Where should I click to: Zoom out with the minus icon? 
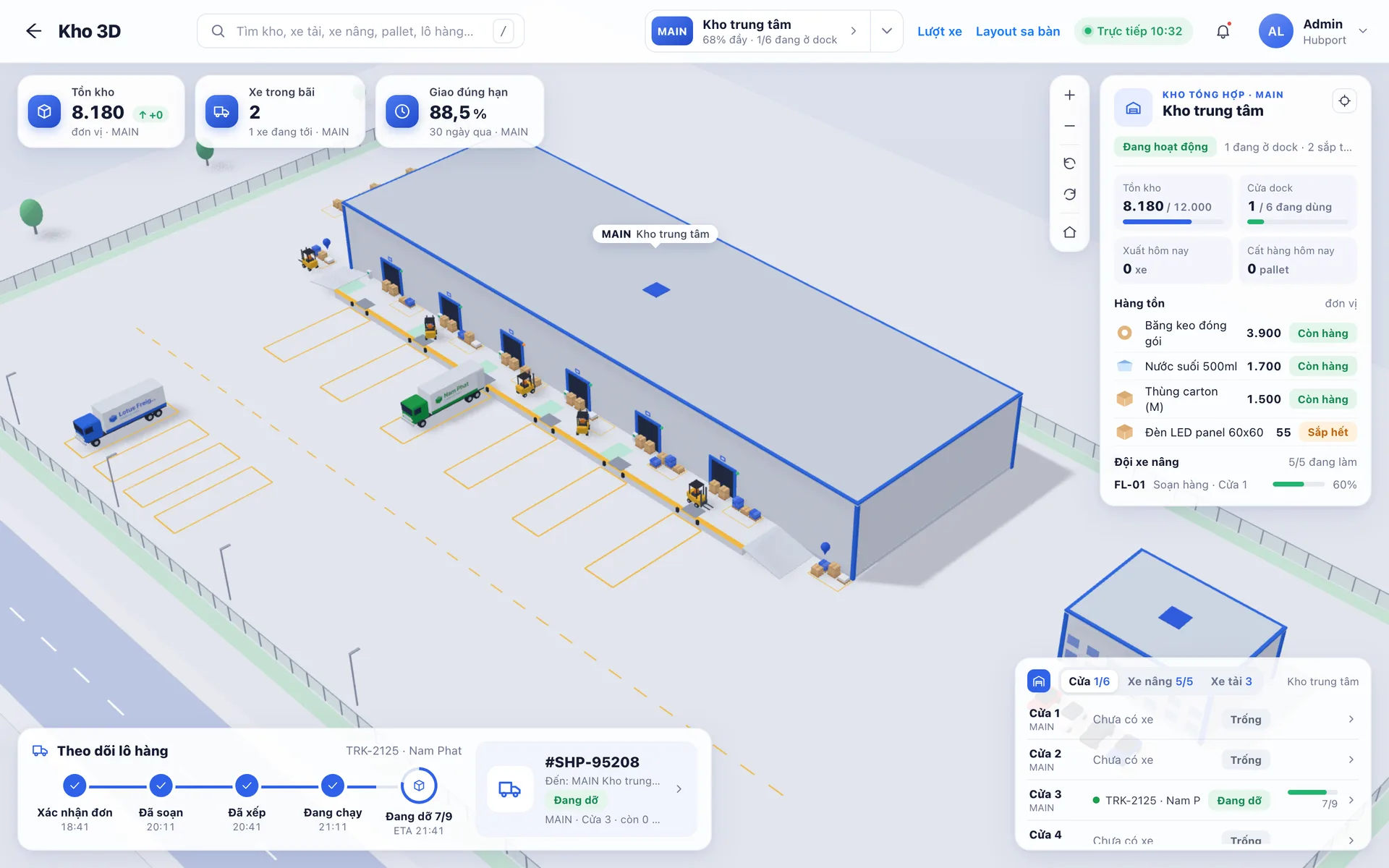[1069, 126]
